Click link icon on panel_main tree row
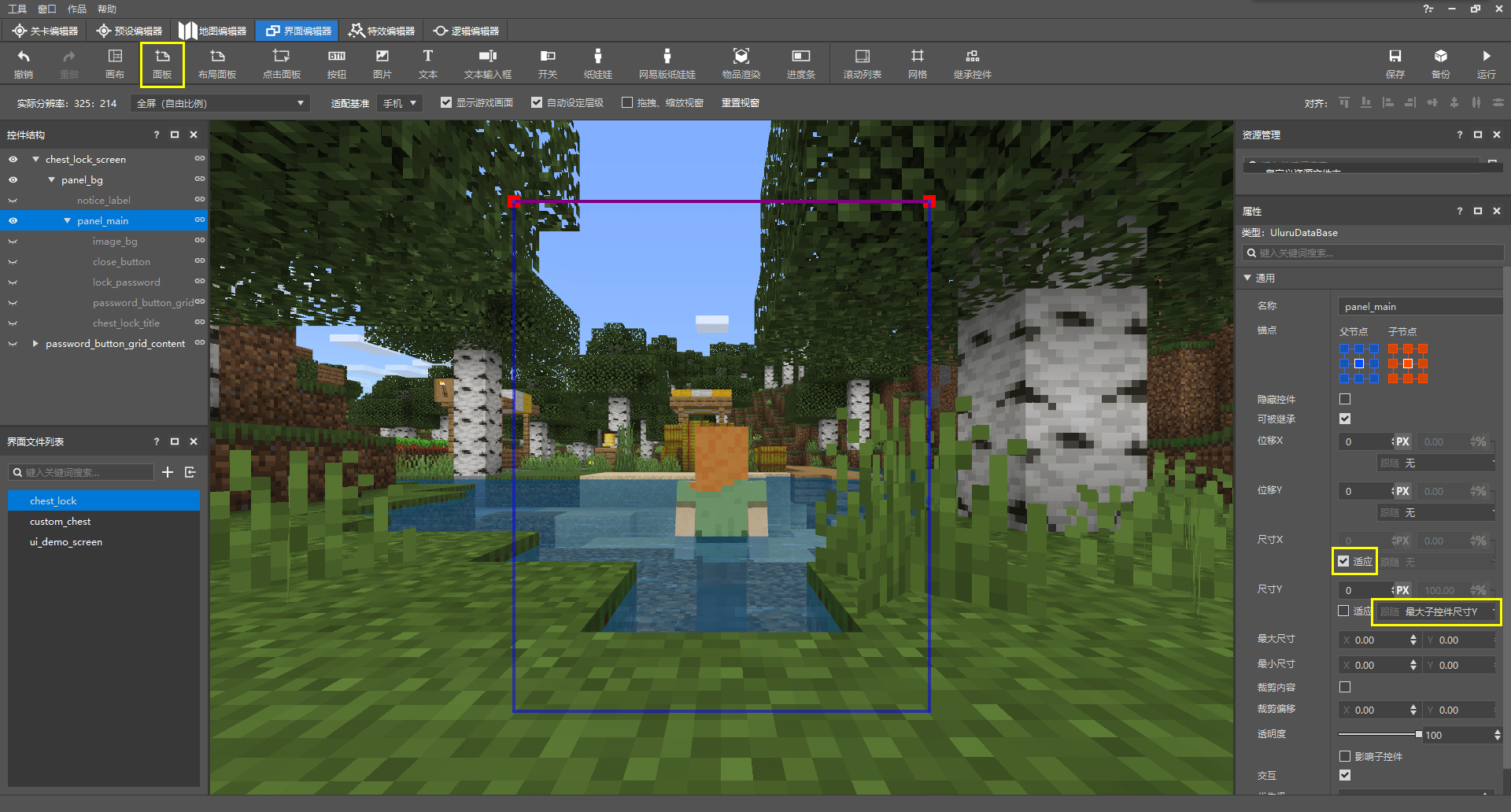The image size is (1511, 812). [x=200, y=220]
